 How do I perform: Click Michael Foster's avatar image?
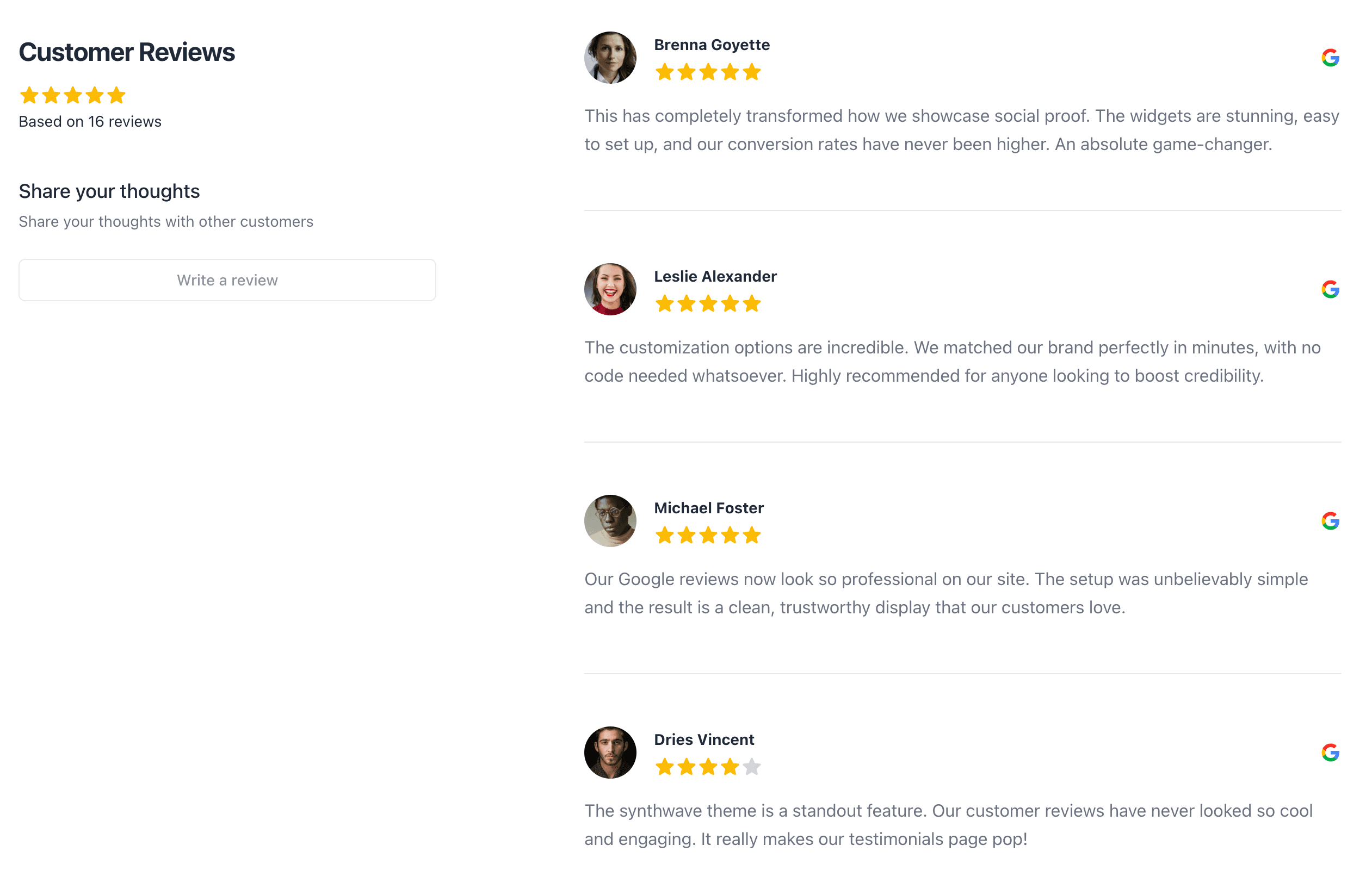tap(610, 521)
